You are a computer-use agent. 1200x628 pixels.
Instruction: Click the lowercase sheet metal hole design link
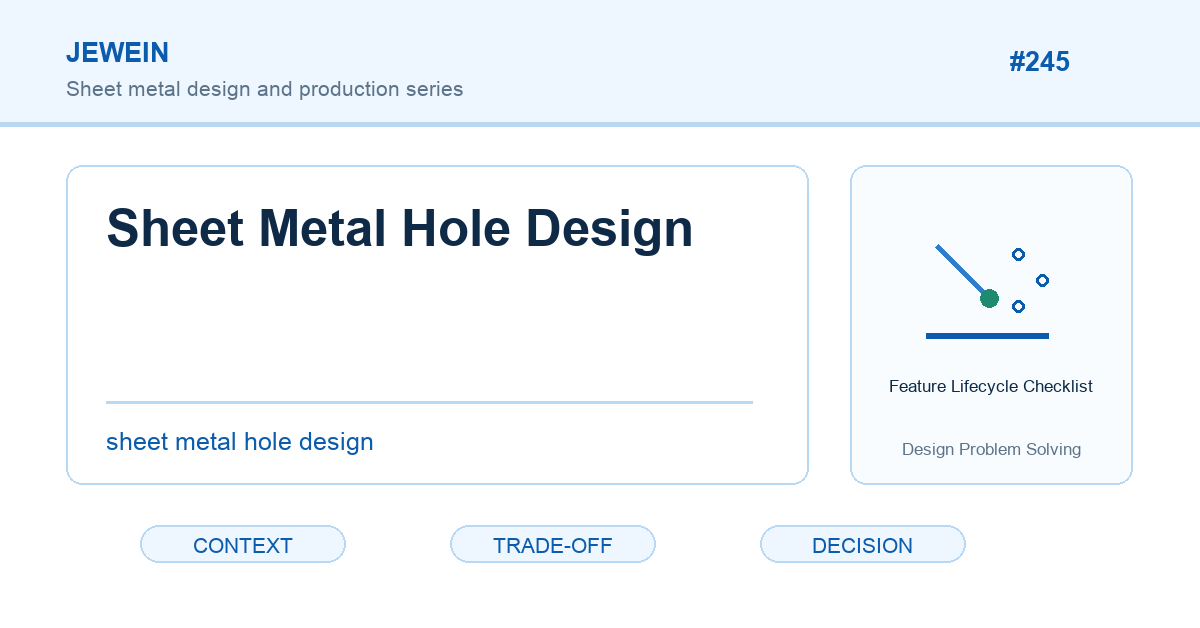pos(240,441)
